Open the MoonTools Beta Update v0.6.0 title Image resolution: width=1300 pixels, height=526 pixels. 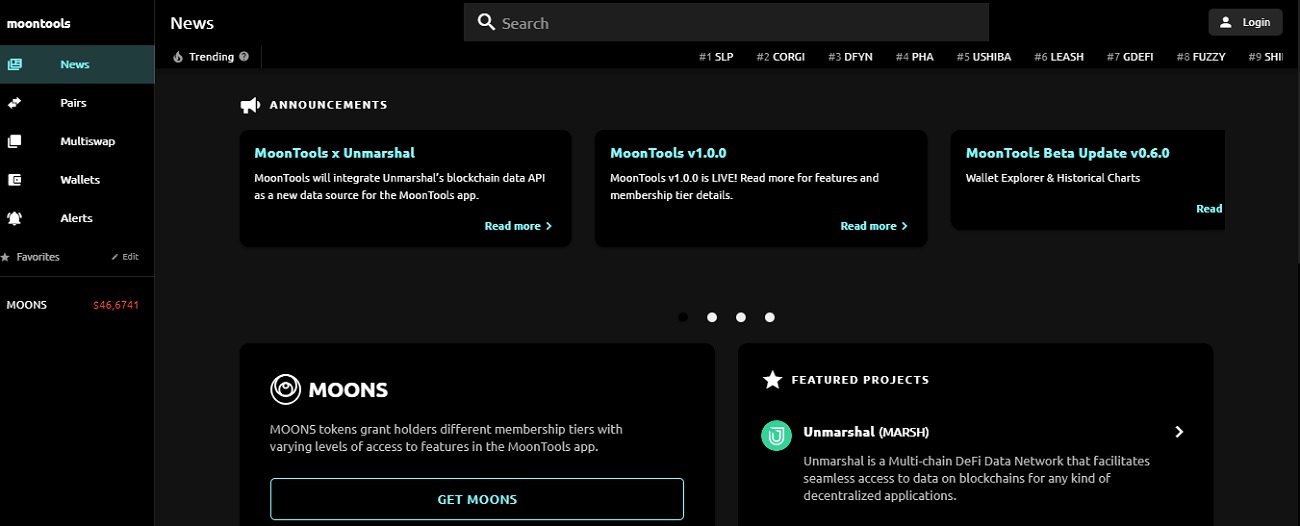pyautogui.click(x=1067, y=153)
